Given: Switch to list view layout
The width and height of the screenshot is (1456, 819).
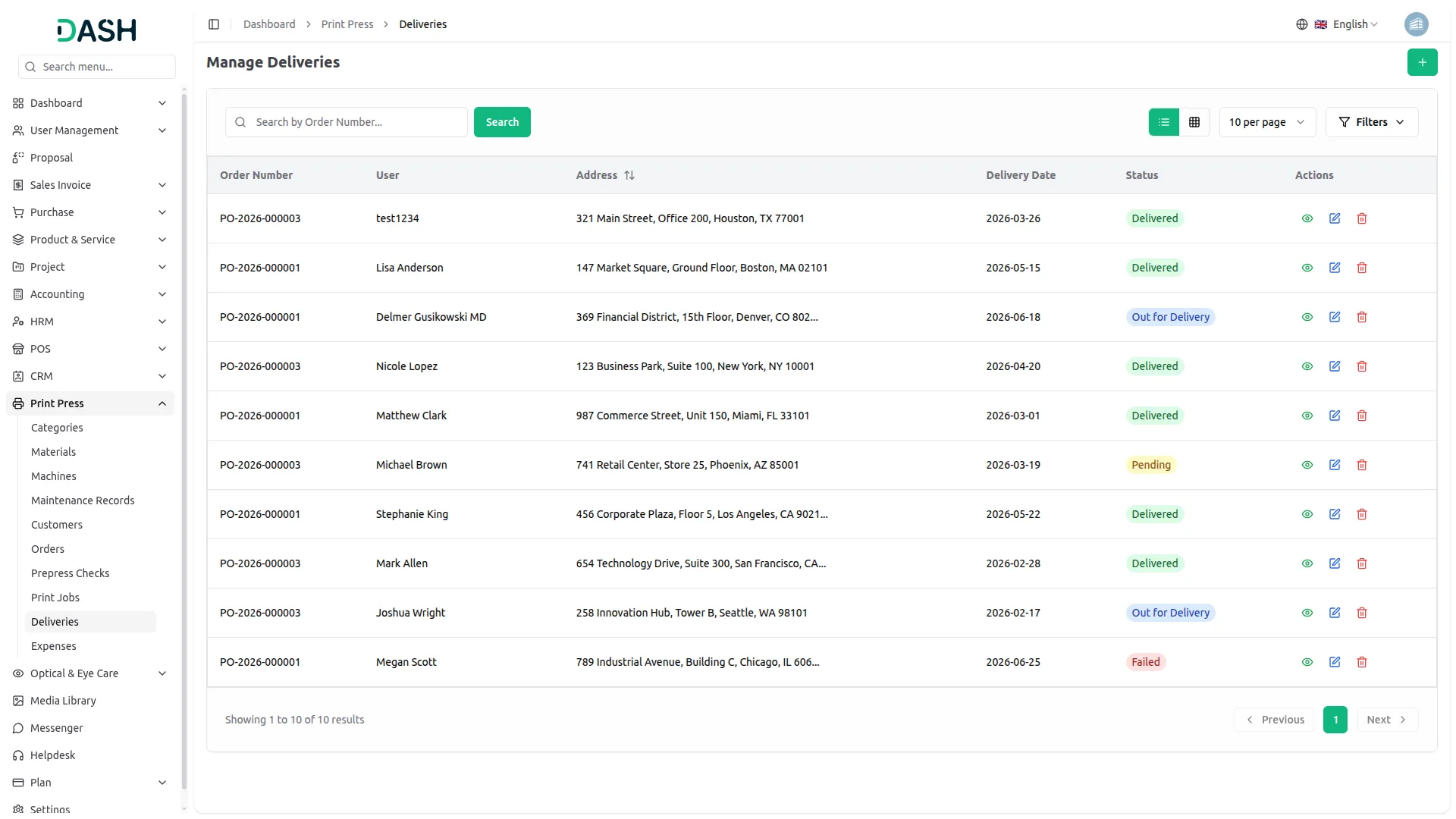Looking at the screenshot, I should [1164, 122].
